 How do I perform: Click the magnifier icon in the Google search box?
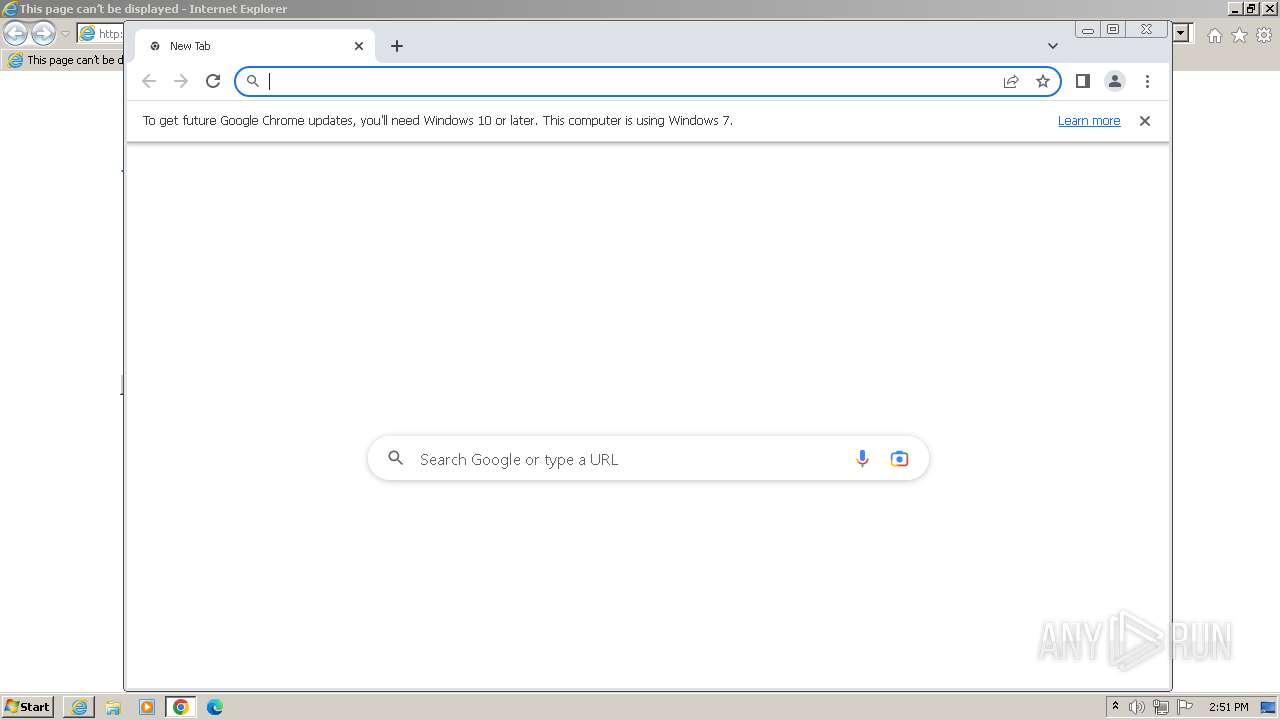396,458
